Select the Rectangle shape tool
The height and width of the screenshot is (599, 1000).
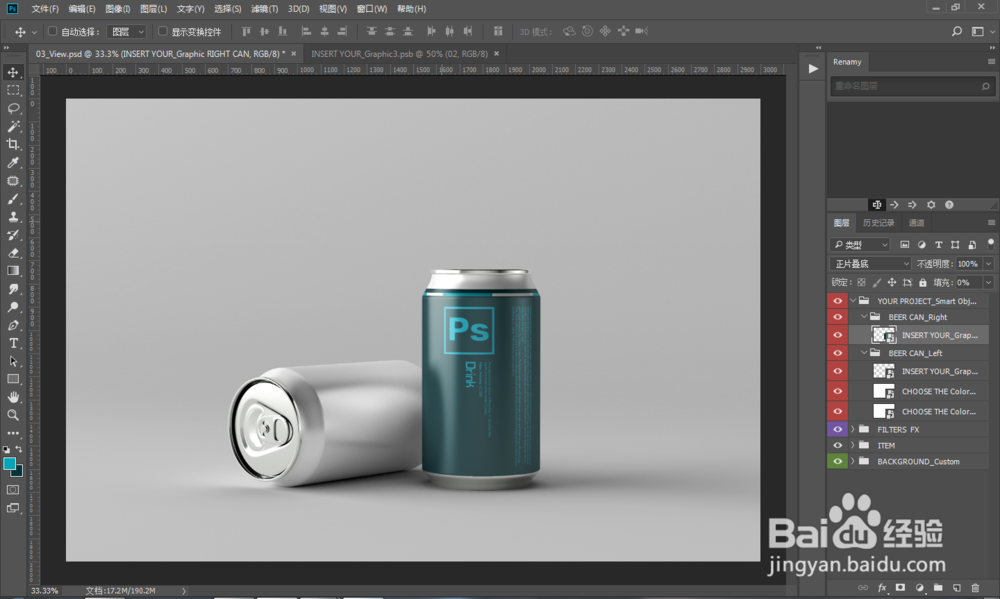[x=13, y=379]
